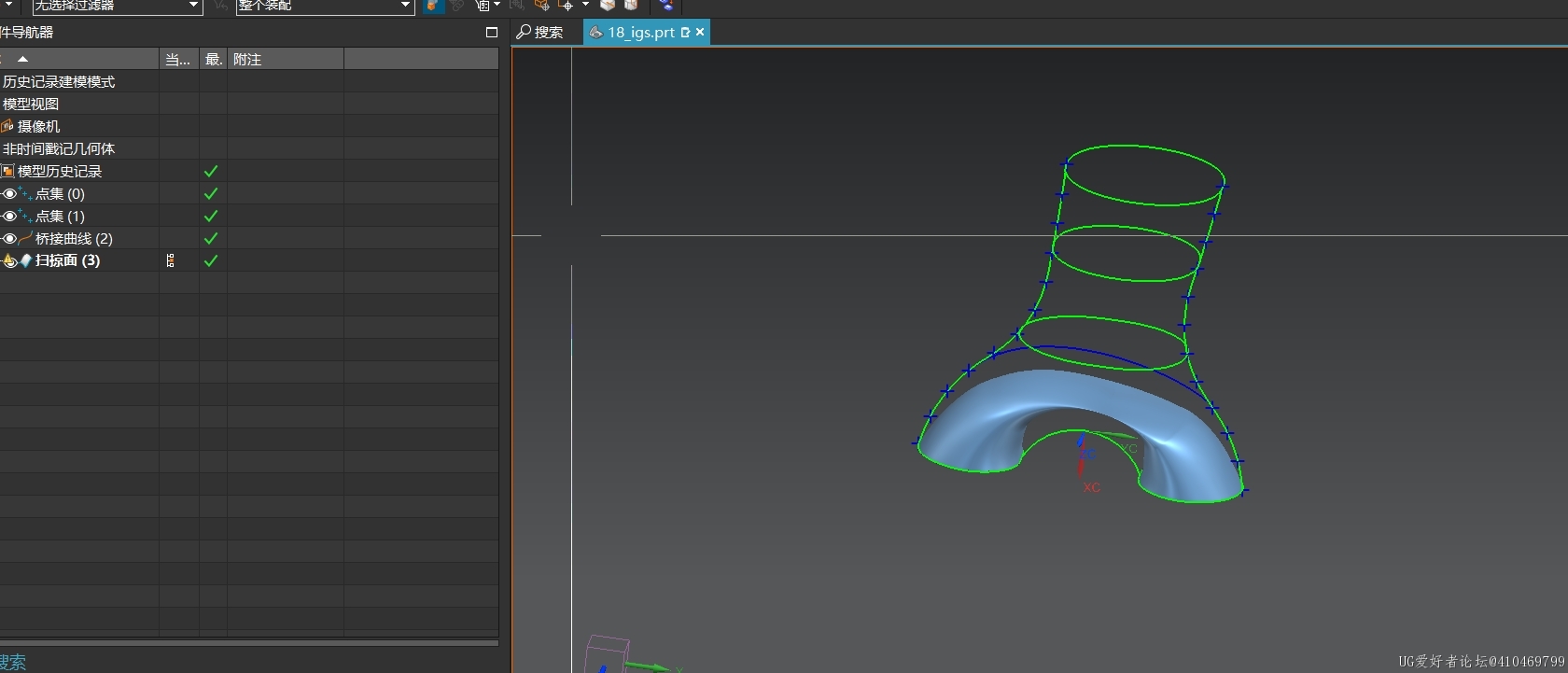Viewport: 1568px width, 673px height.
Task: Click the 最. column header
Action: pos(213,59)
